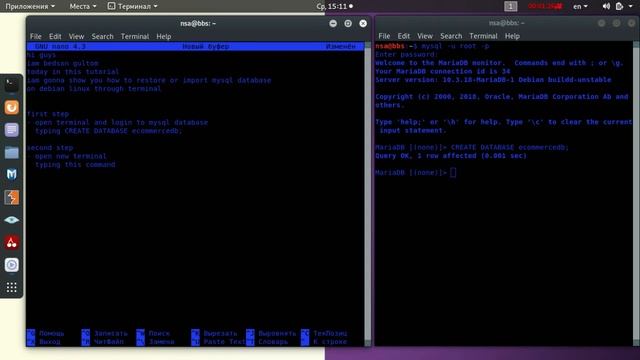Viewport: 640px width, 360px height.
Task: Open Search menu in left terminal
Action: (x=102, y=36)
